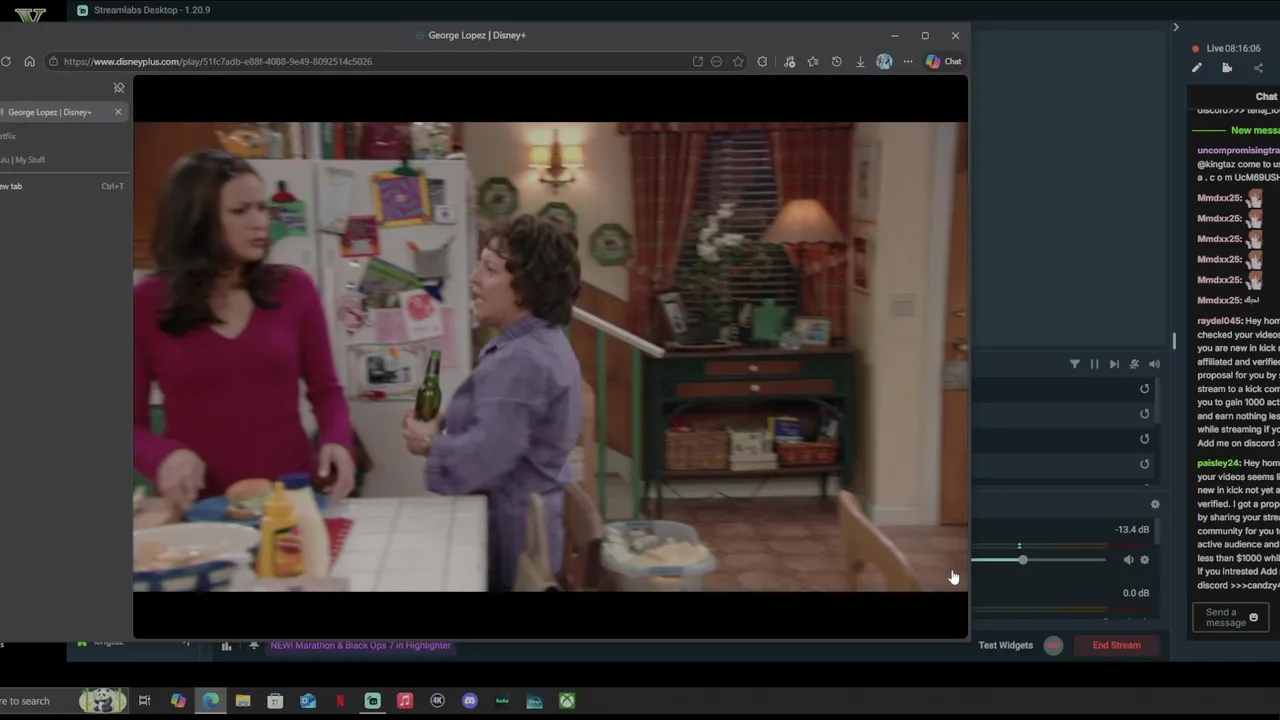Click the filter funnel icon in Streamlabs
1280x720 pixels.
tap(1075, 364)
